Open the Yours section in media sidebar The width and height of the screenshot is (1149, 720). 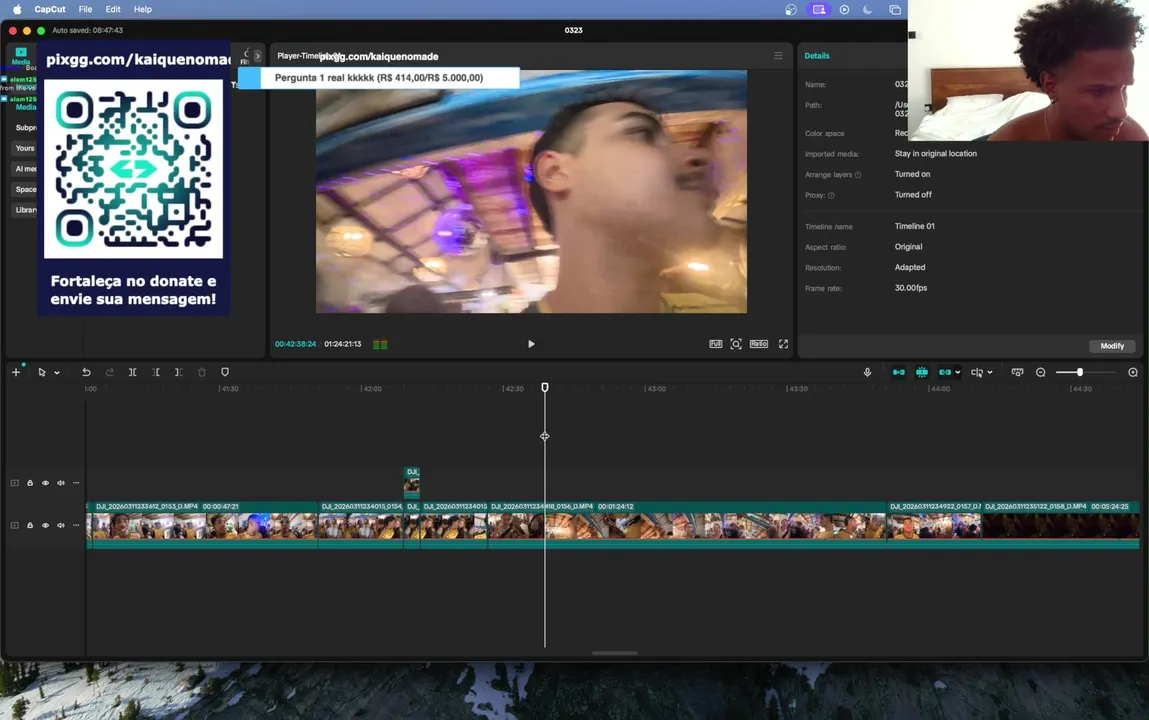pyautogui.click(x=25, y=148)
